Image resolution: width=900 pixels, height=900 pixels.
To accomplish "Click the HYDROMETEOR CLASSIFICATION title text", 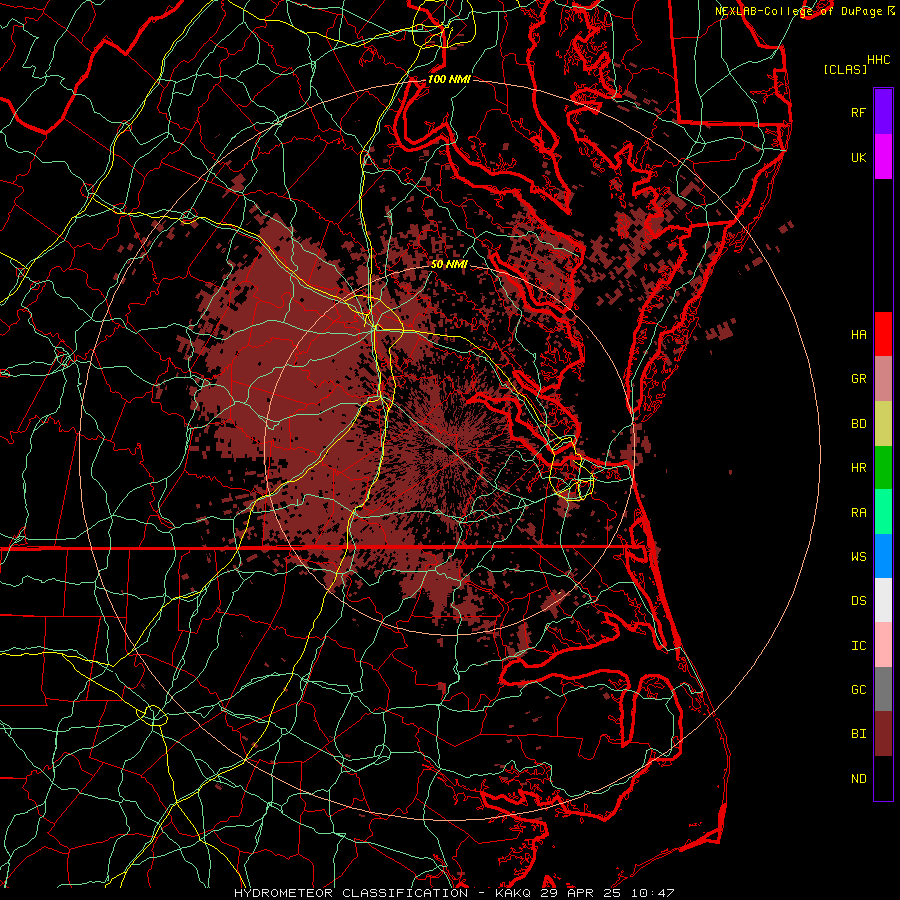I will point(351,893).
